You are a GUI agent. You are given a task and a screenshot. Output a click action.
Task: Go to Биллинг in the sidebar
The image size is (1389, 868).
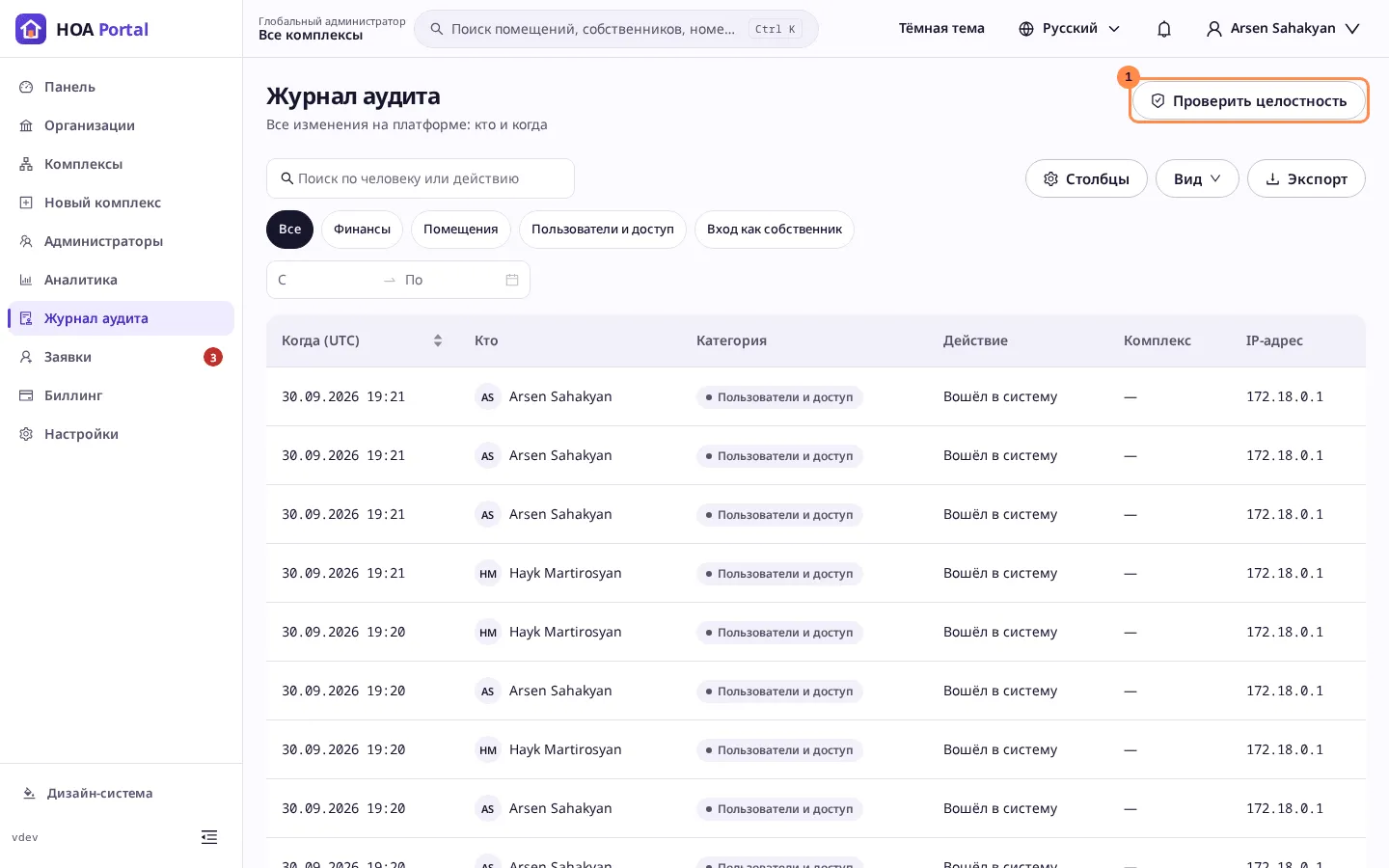[x=121, y=395]
